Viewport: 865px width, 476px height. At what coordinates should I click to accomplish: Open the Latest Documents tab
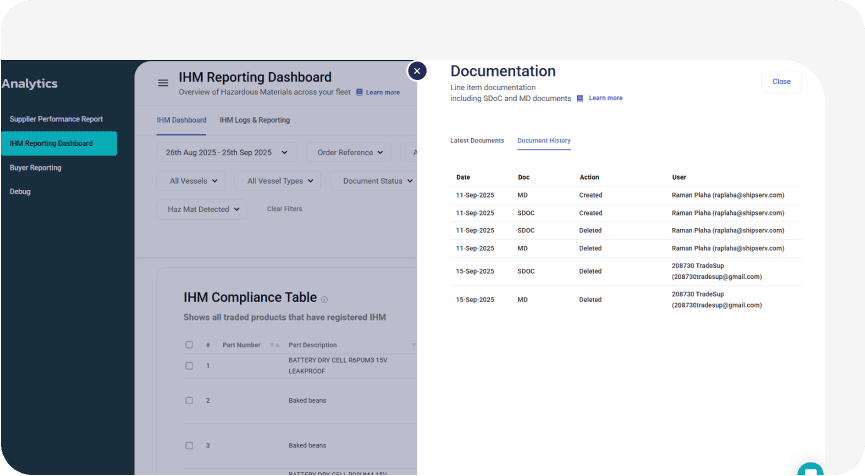(x=477, y=141)
